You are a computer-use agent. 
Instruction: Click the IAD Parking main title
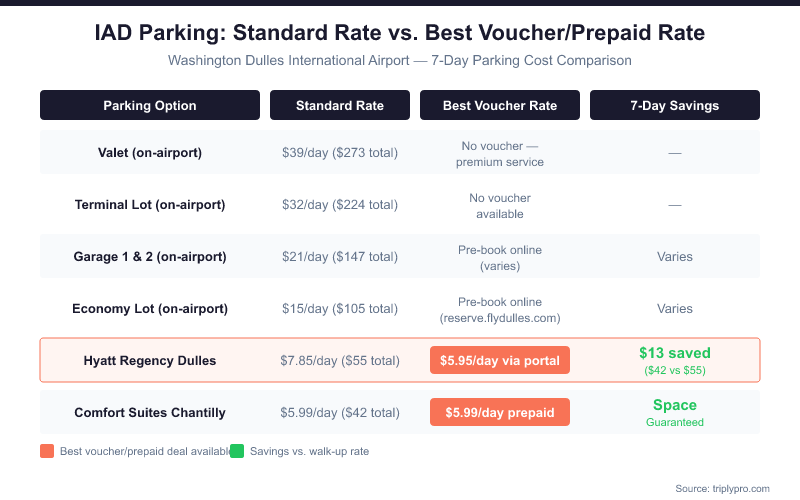pyautogui.click(x=400, y=33)
